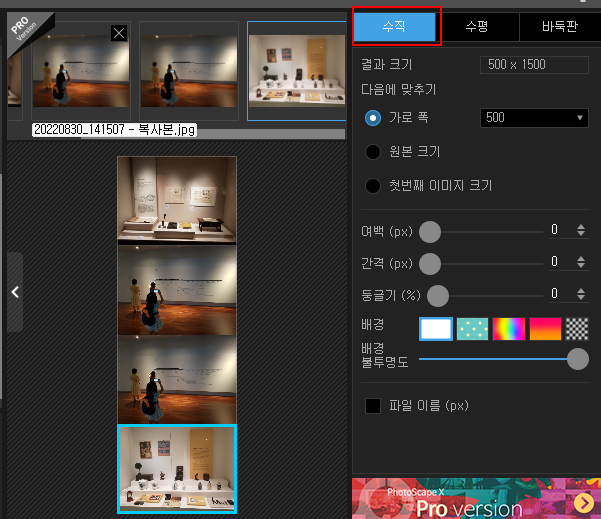The width and height of the screenshot is (601, 519).
Task: Select the 가로 폭 radio option
Action: coord(373,118)
